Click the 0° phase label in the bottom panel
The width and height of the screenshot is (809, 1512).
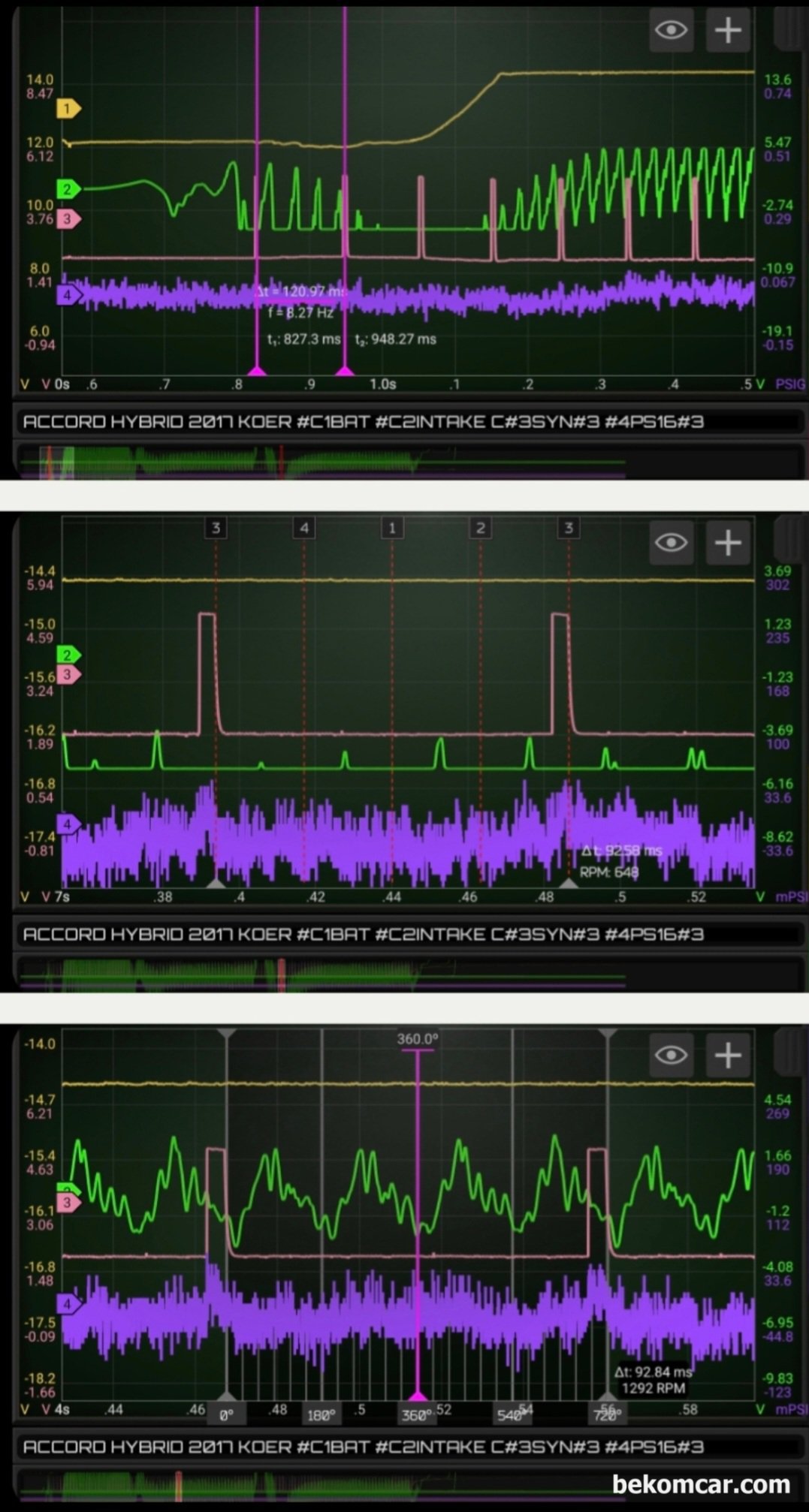(x=226, y=1415)
